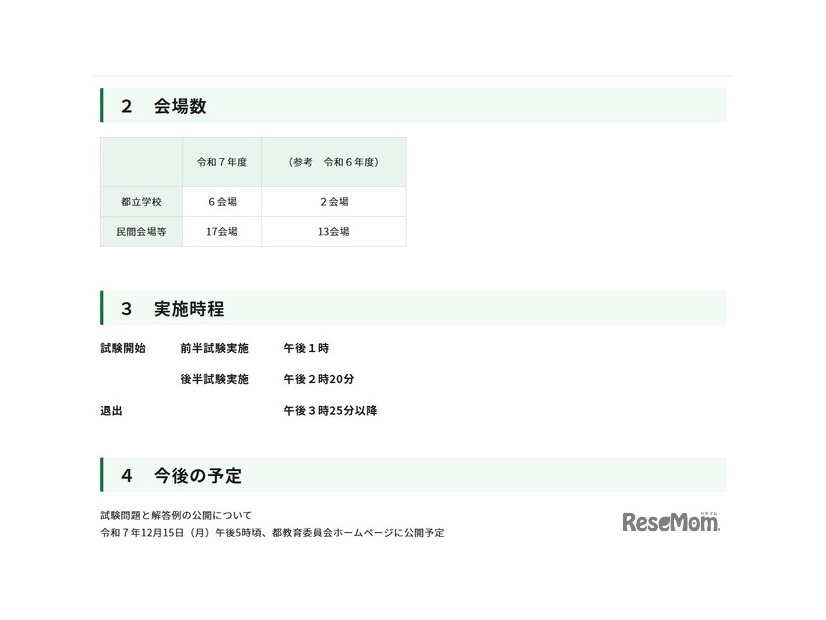Click the '試験開始' label
The width and height of the screenshot is (826, 620).
pyautogui.click(x=123, y=349)
